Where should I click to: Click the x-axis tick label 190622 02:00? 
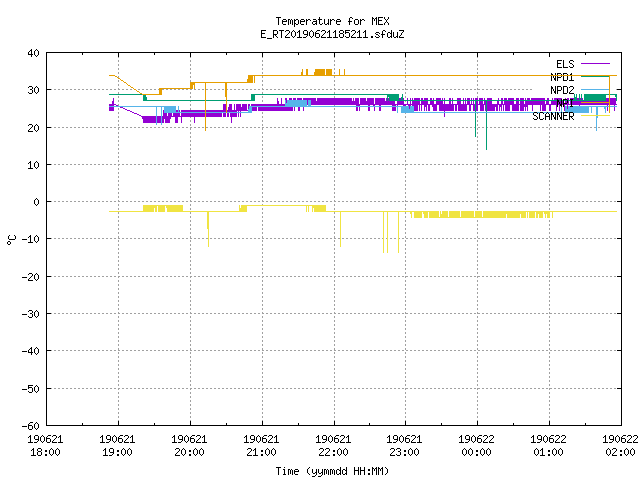tap(620, 445)
